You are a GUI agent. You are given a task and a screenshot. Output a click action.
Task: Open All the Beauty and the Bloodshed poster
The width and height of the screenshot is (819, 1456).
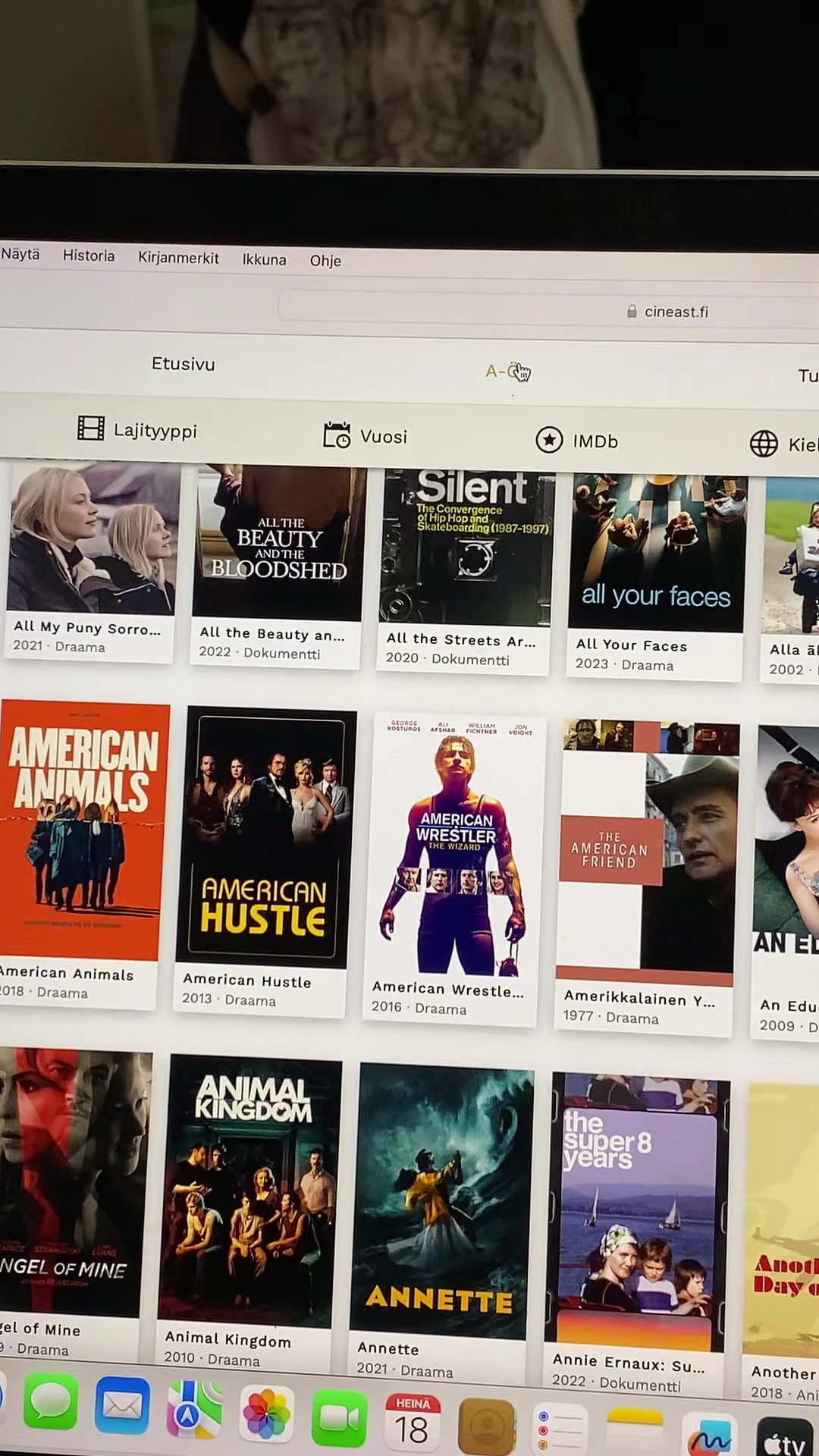click(x=279, y=543)
